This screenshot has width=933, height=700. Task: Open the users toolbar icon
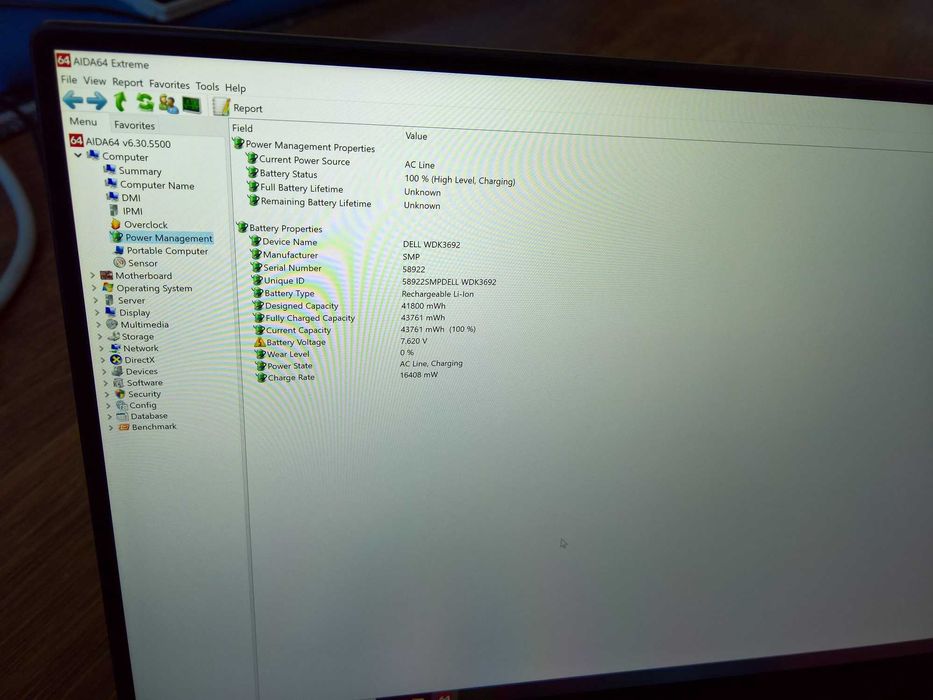[x=168, y=104]
